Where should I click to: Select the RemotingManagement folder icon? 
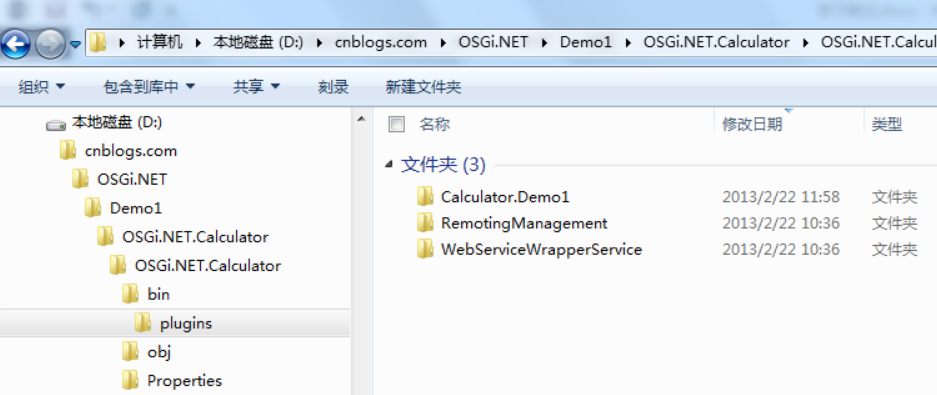click(x=425, y=223)
